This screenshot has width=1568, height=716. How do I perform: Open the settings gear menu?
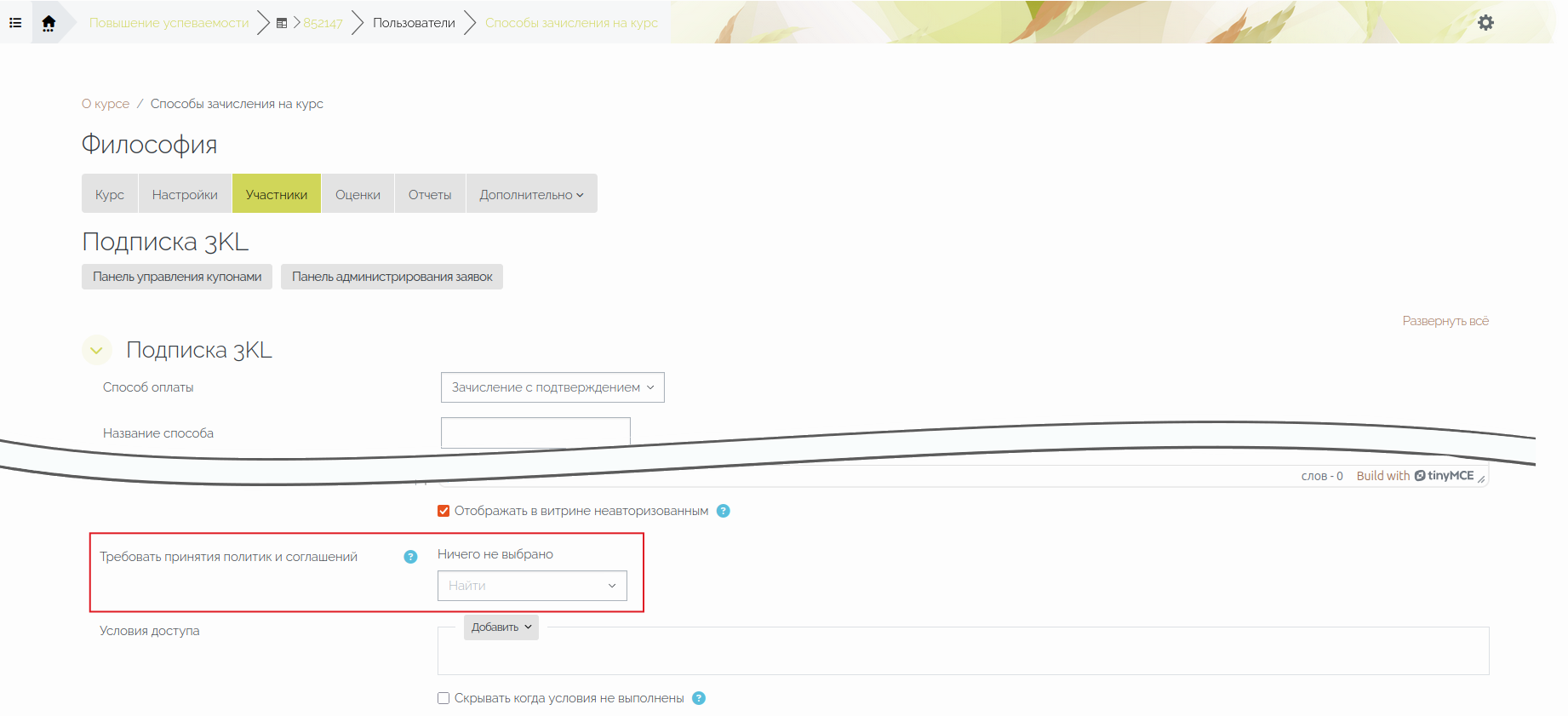(1485, 23)
